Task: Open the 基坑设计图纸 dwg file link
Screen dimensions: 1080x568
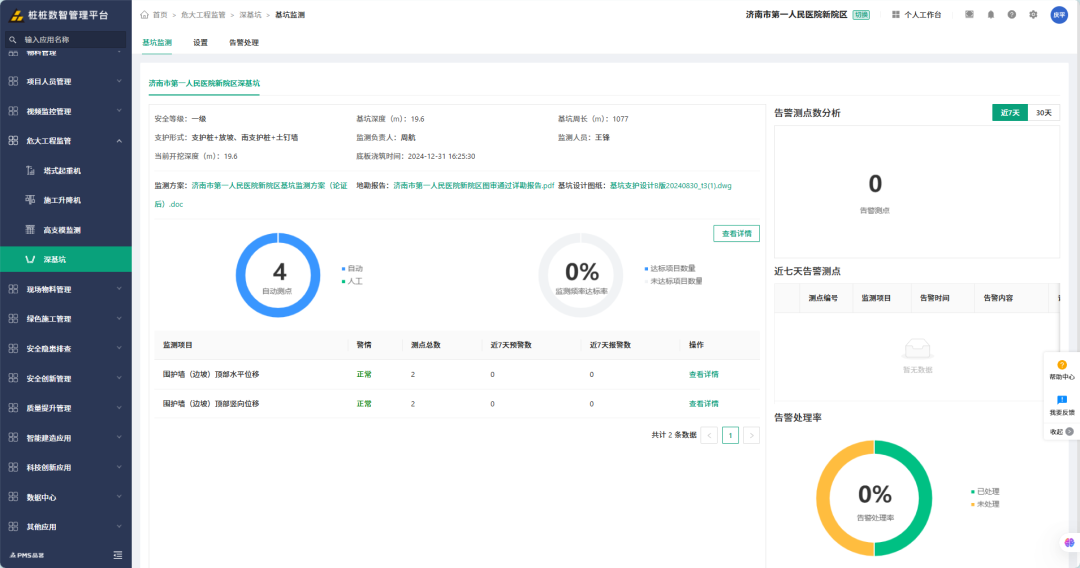Action: coord(670,186)
